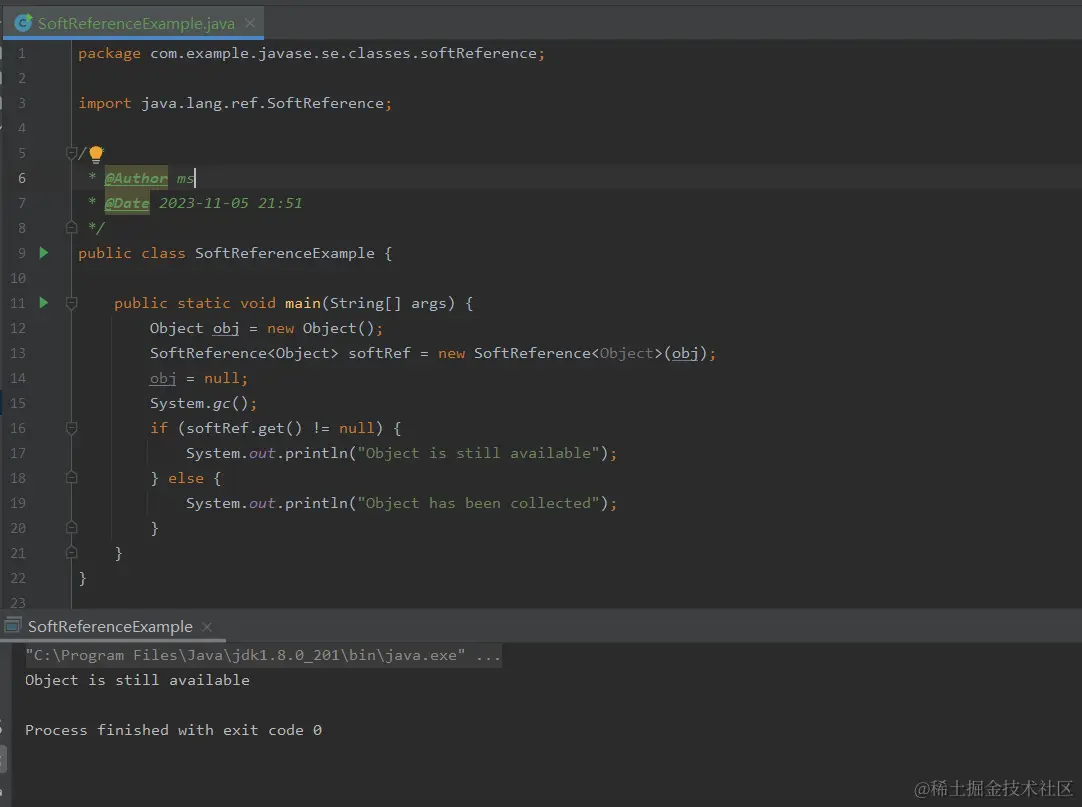The image size is (1082, 807).
Task: Click the @Date tag in the Javadoc
Action: tap(127, 203)
